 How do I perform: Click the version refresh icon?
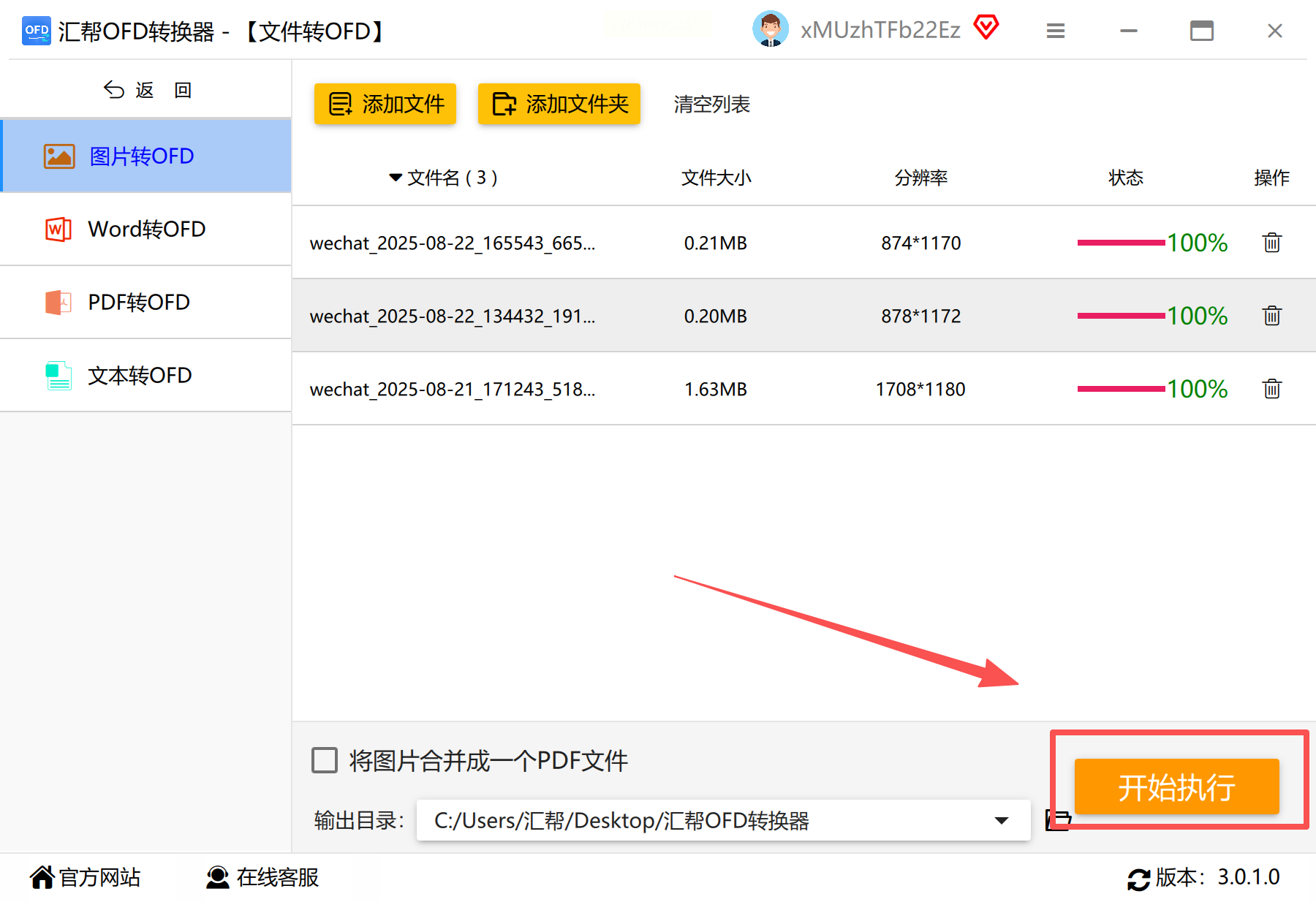click(1138, 879)
